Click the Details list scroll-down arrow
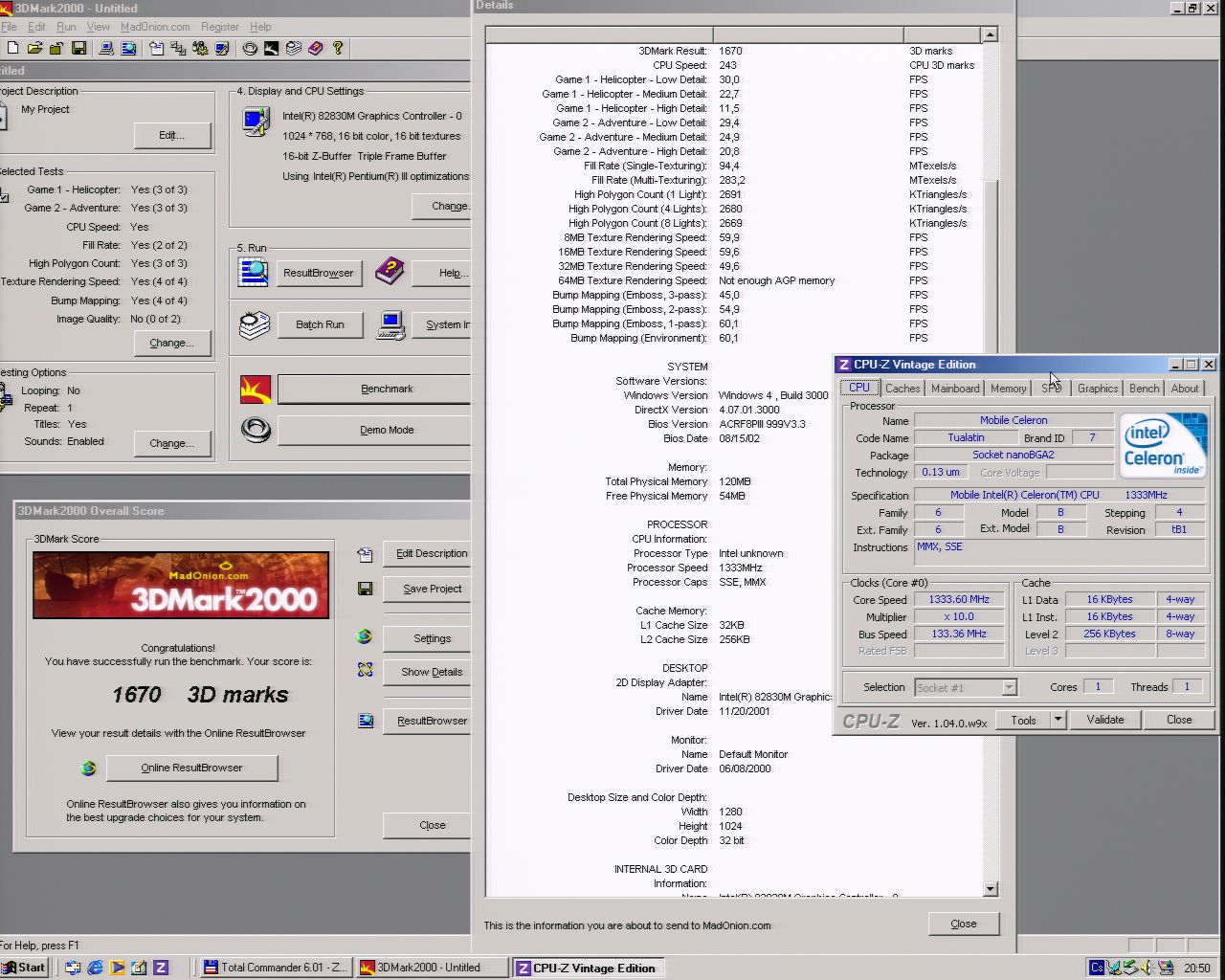The width and height of the screenshot is (1225, 980). tap(990, 889)
